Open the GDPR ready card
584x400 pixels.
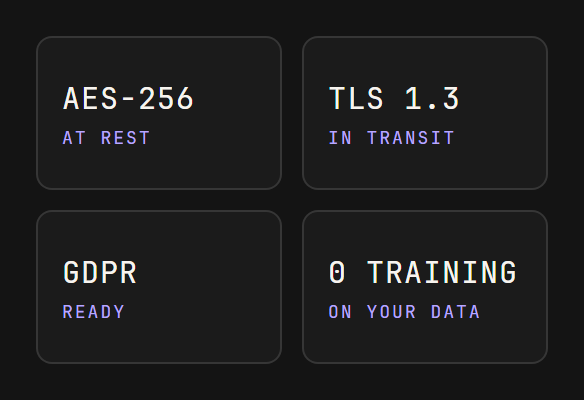click(x=159, y=287)
